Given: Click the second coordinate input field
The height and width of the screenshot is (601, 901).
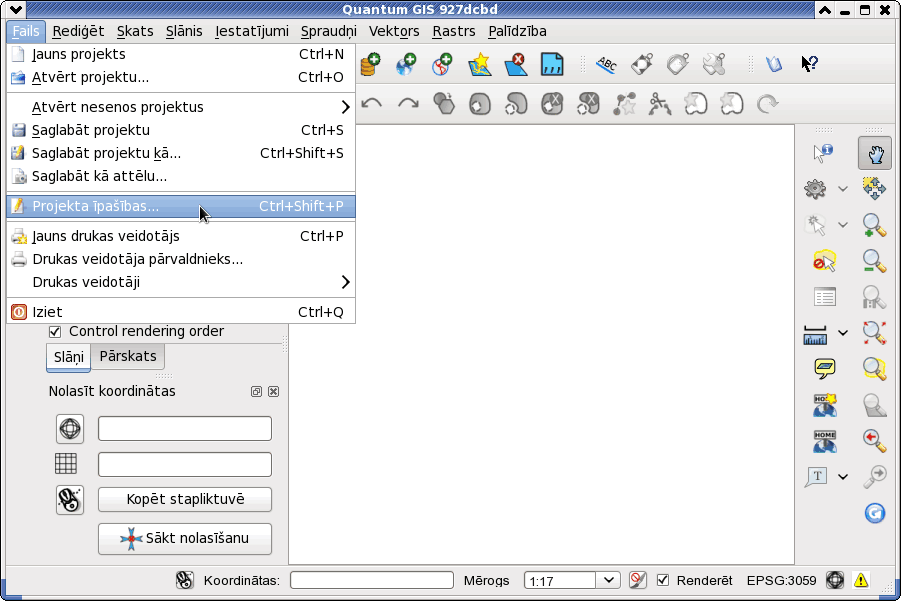Looking at the screenshot, I should click(x=185, y=464).
